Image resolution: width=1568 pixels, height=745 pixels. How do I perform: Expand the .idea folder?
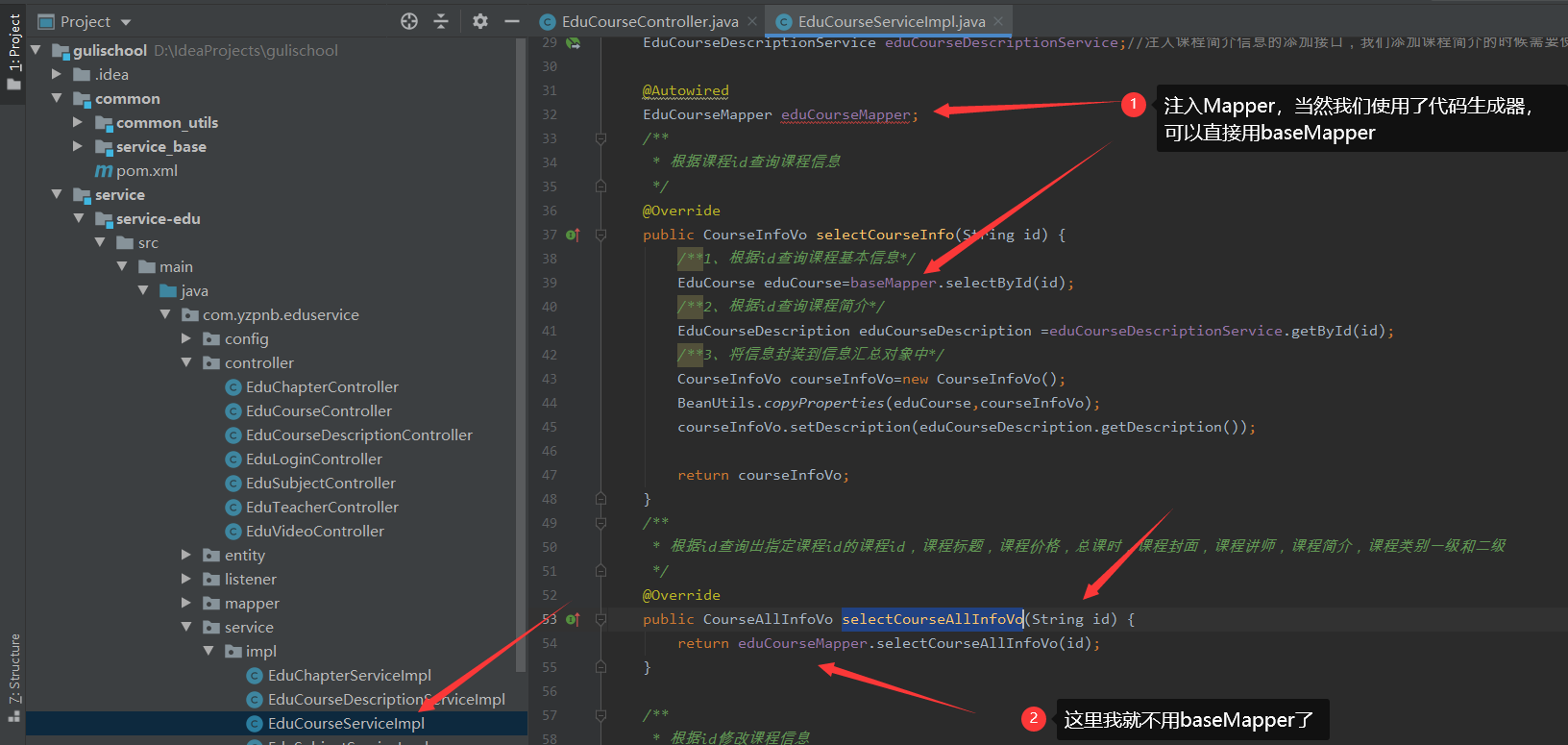57,74
